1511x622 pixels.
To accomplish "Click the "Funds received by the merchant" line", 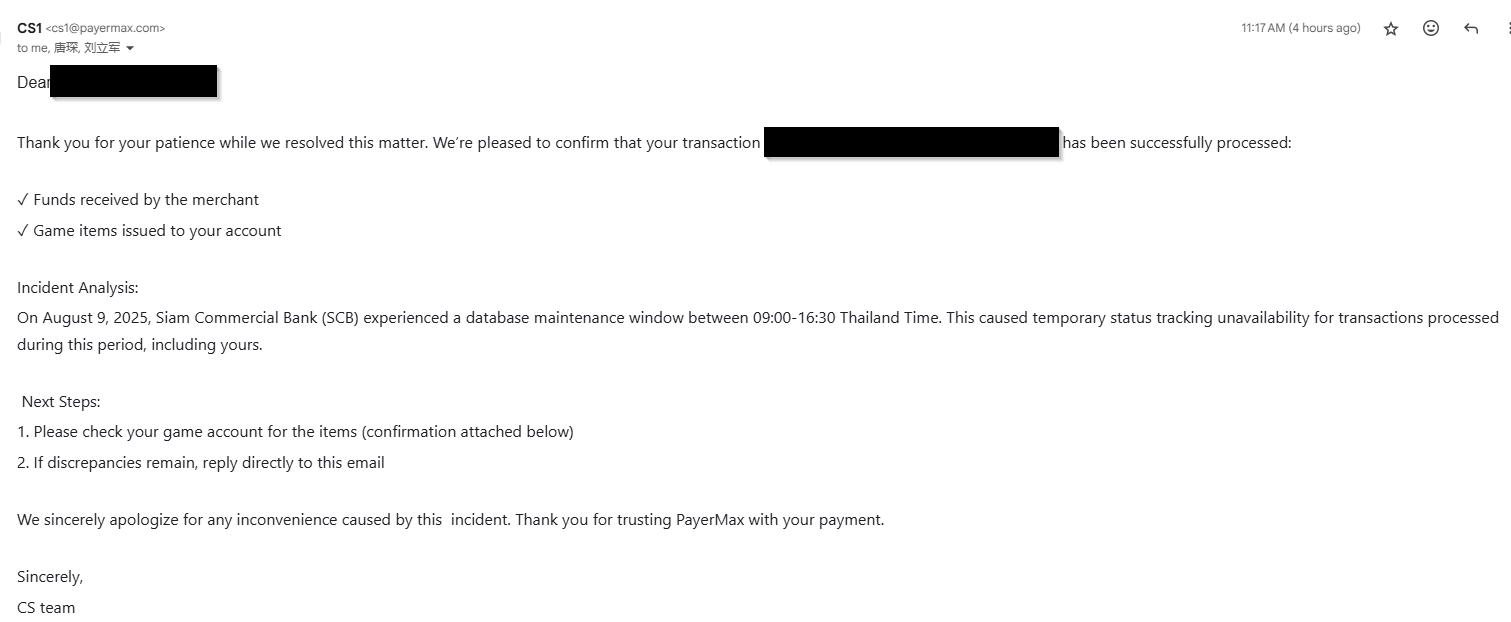I will click(x=145, y=200).
